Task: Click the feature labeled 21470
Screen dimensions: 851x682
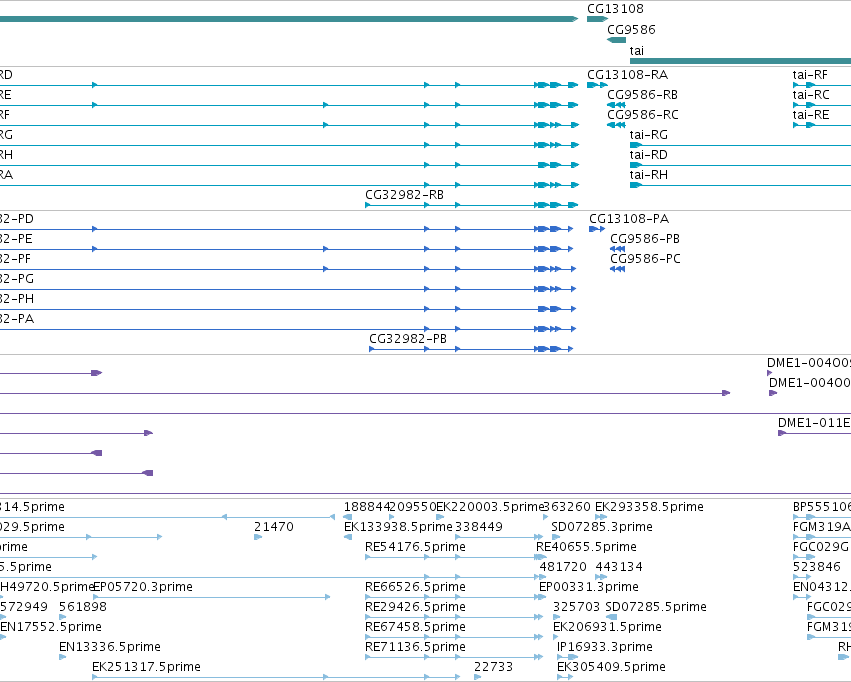Action: [x=274, y=527]
